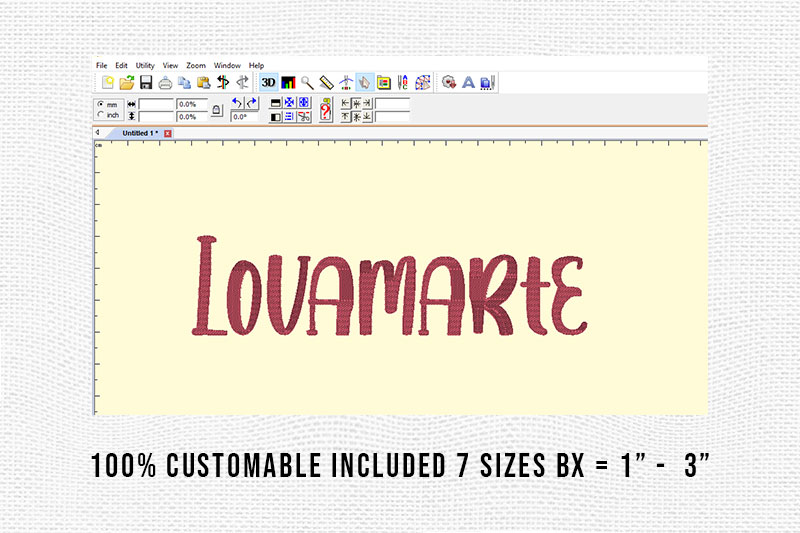Click the greyed-out stitch redo arrow icon

[x=242, y=82]
